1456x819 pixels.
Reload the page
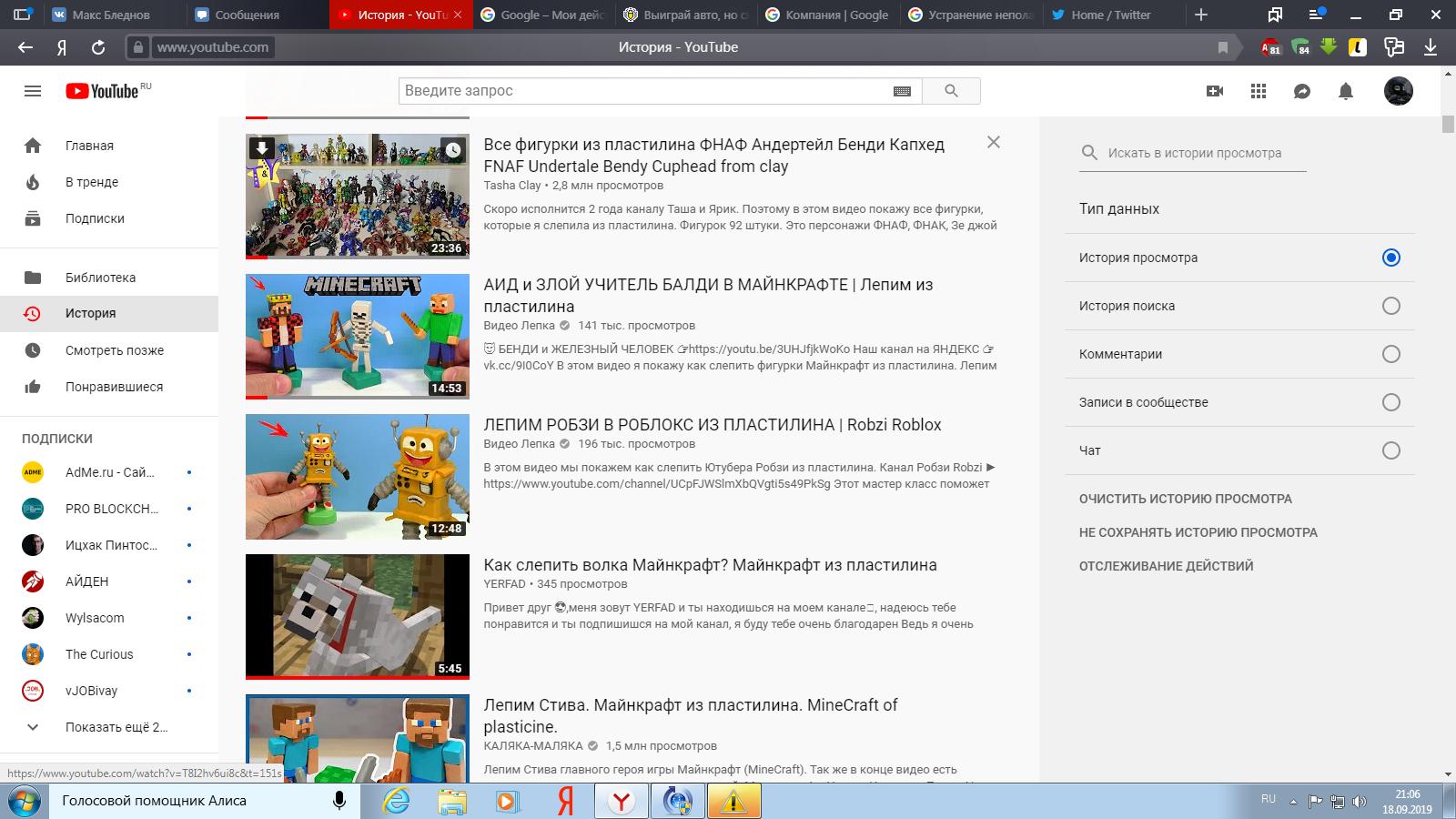click(98, 47)
